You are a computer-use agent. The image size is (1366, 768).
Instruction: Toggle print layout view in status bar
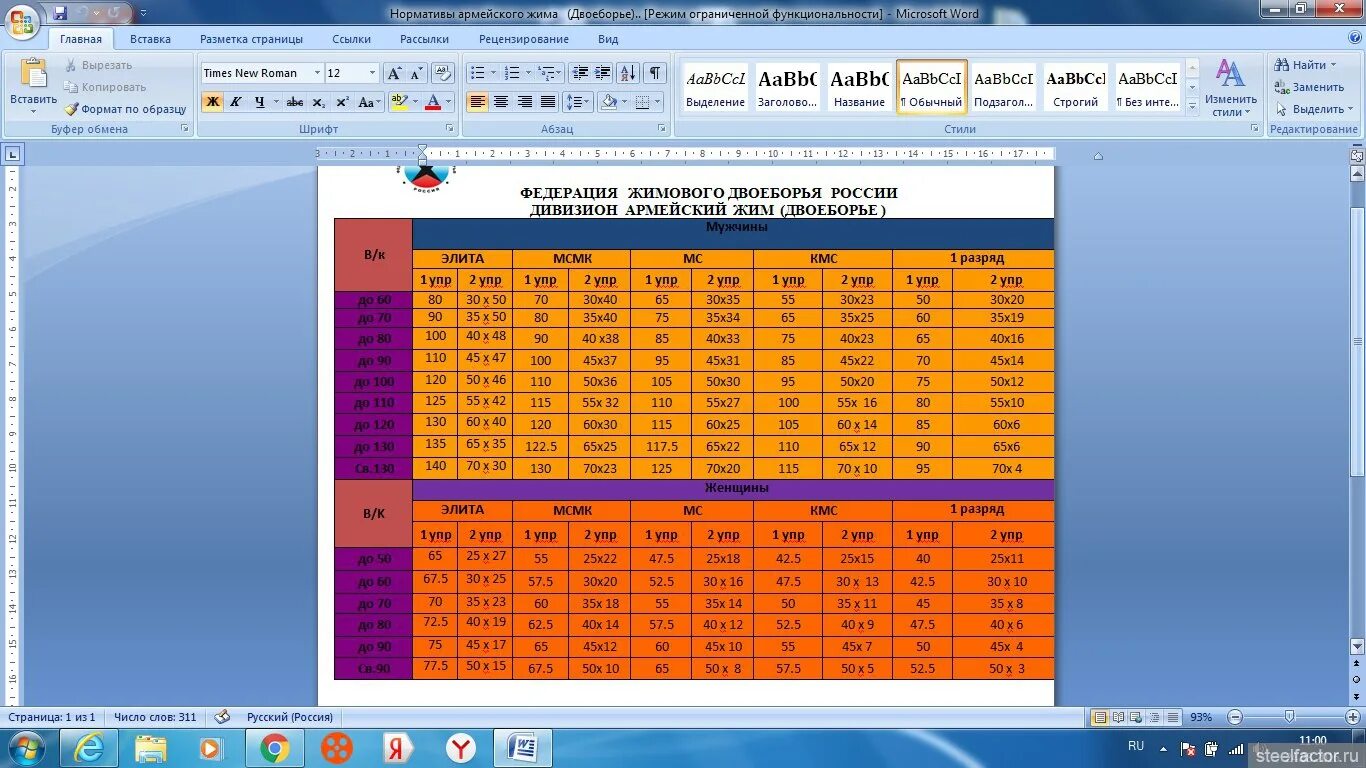[1099, 717]
